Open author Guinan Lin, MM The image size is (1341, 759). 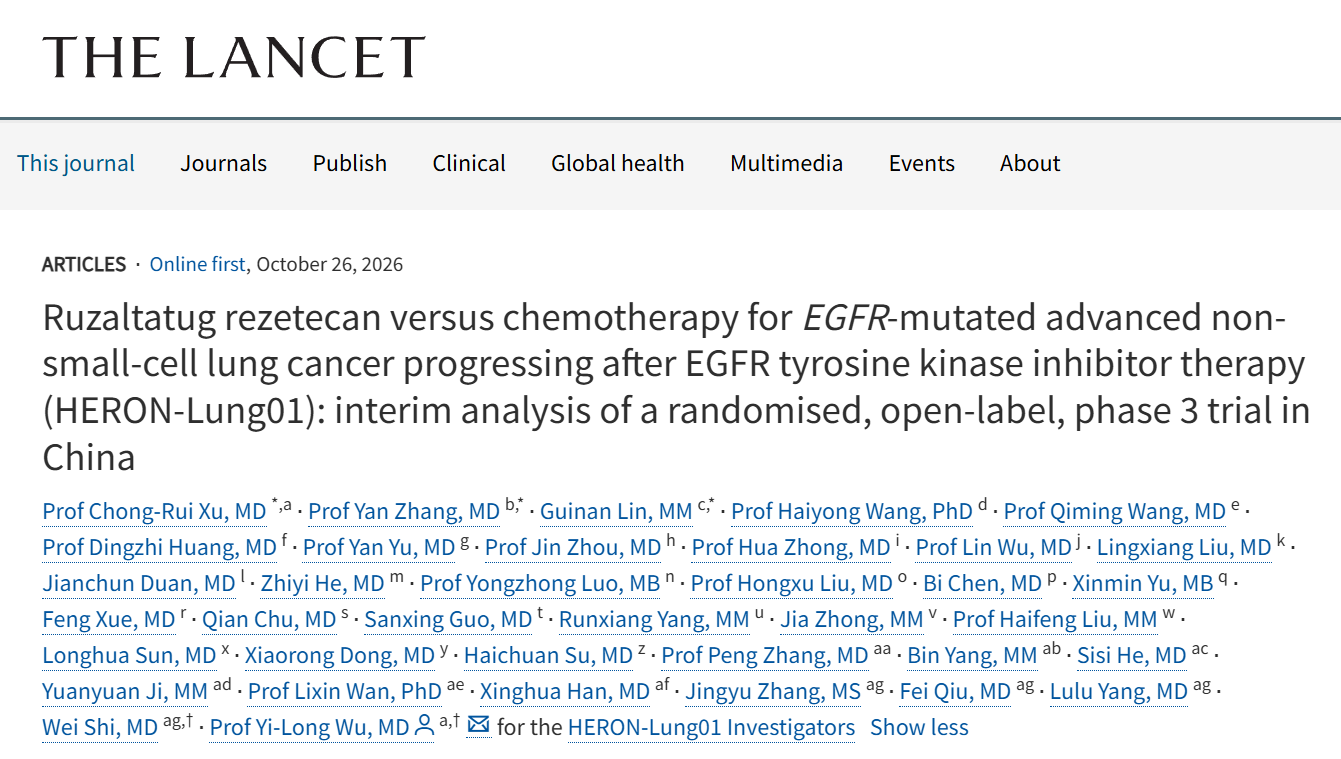[616, 511]
